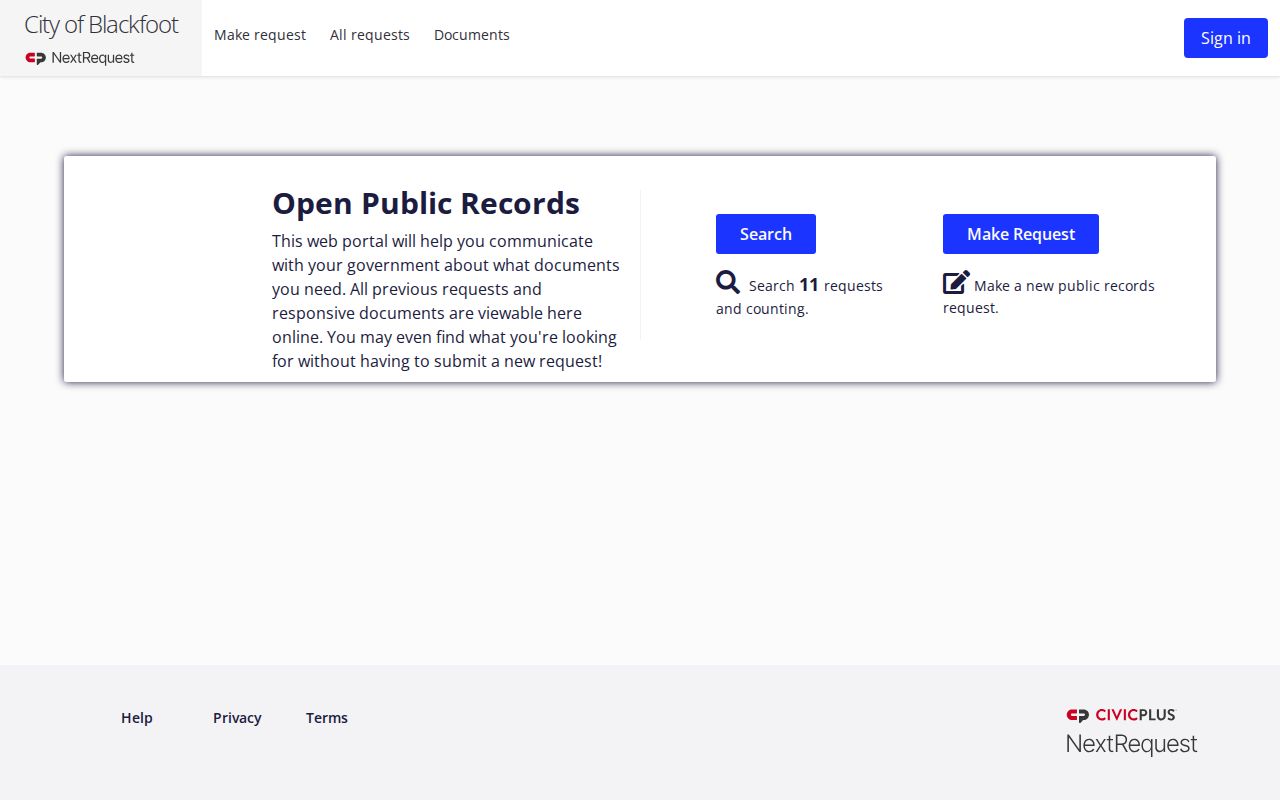Open the Documents navigation item
The width and height of the screenshot is (1280, 800).
click(x=472, y=35)
